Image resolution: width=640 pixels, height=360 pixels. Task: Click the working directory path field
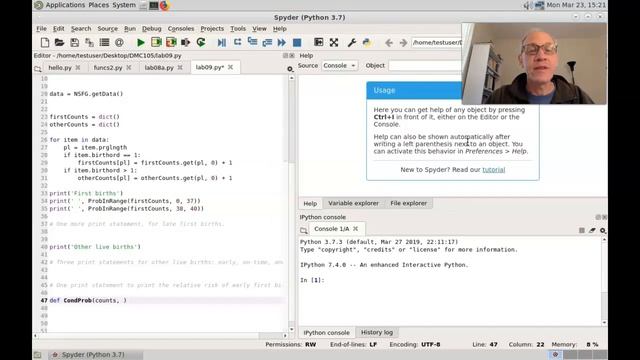click(x=437, y=42)
